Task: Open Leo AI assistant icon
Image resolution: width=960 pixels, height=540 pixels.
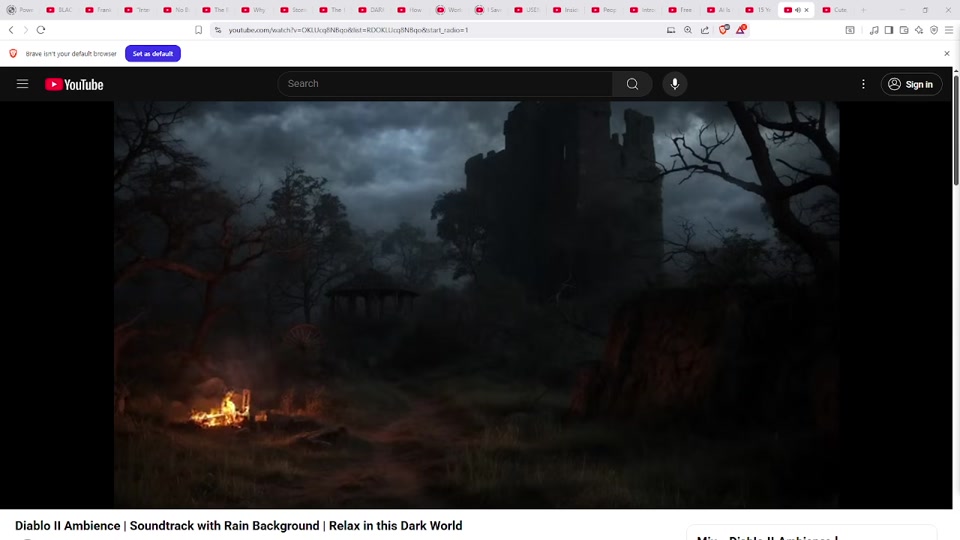Action: [x=919, y=30]
